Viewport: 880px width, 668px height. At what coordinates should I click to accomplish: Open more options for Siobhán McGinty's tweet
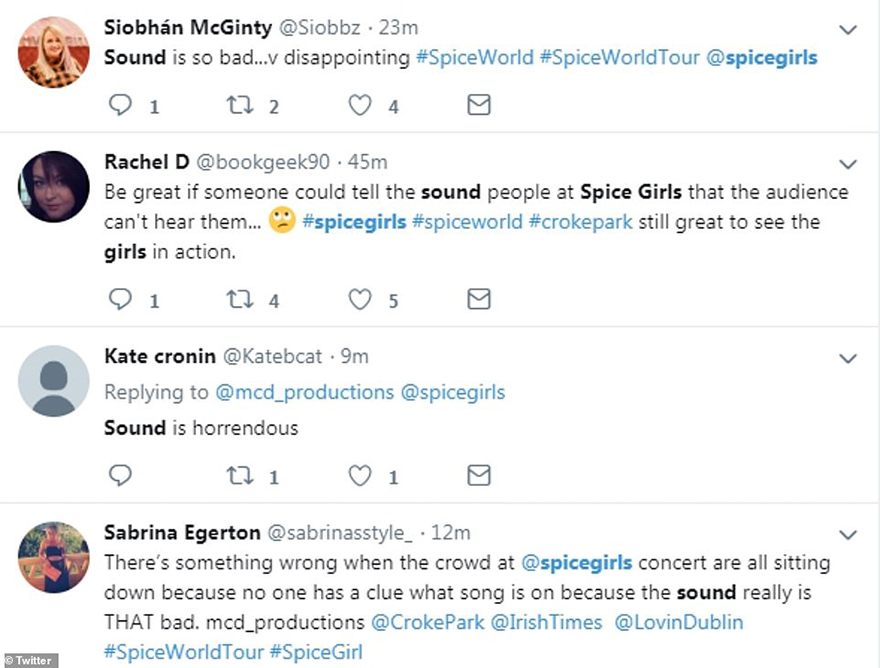point(848,30)
